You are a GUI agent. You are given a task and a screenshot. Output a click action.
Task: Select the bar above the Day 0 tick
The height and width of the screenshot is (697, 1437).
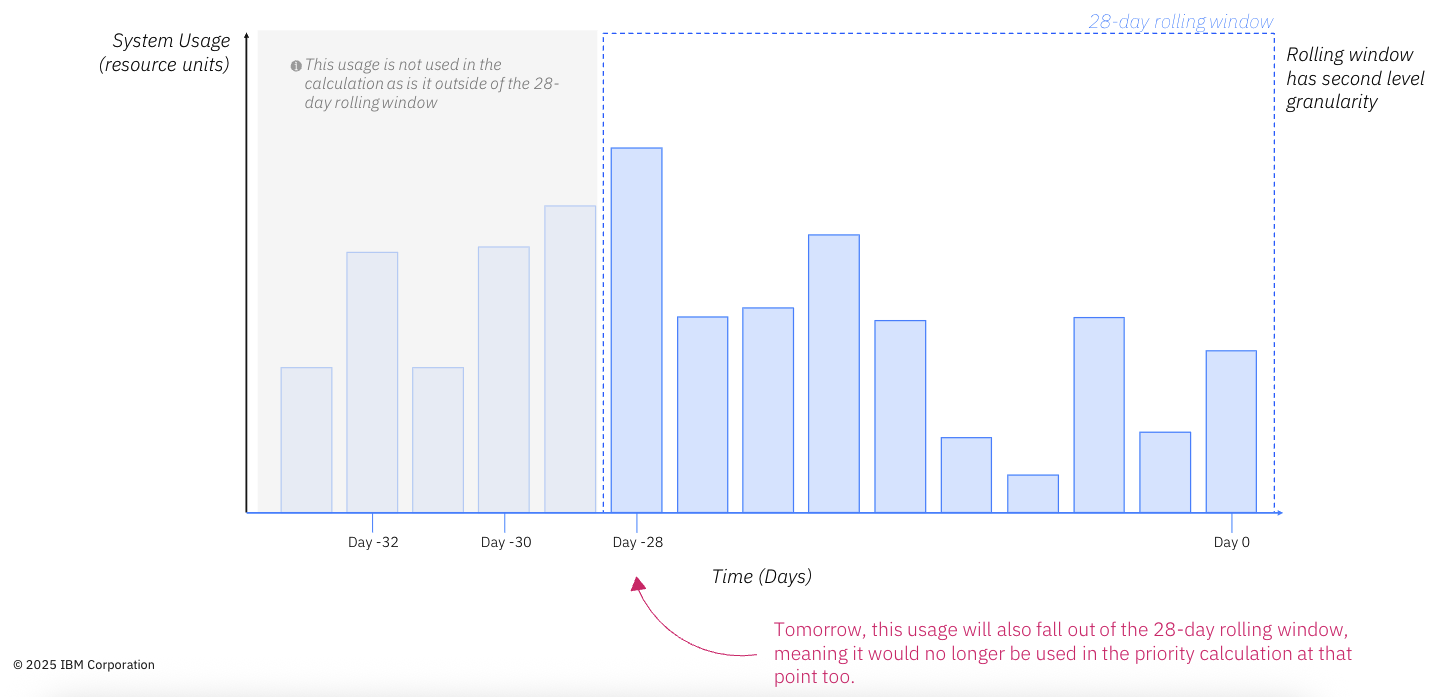tap(1231, 431)
